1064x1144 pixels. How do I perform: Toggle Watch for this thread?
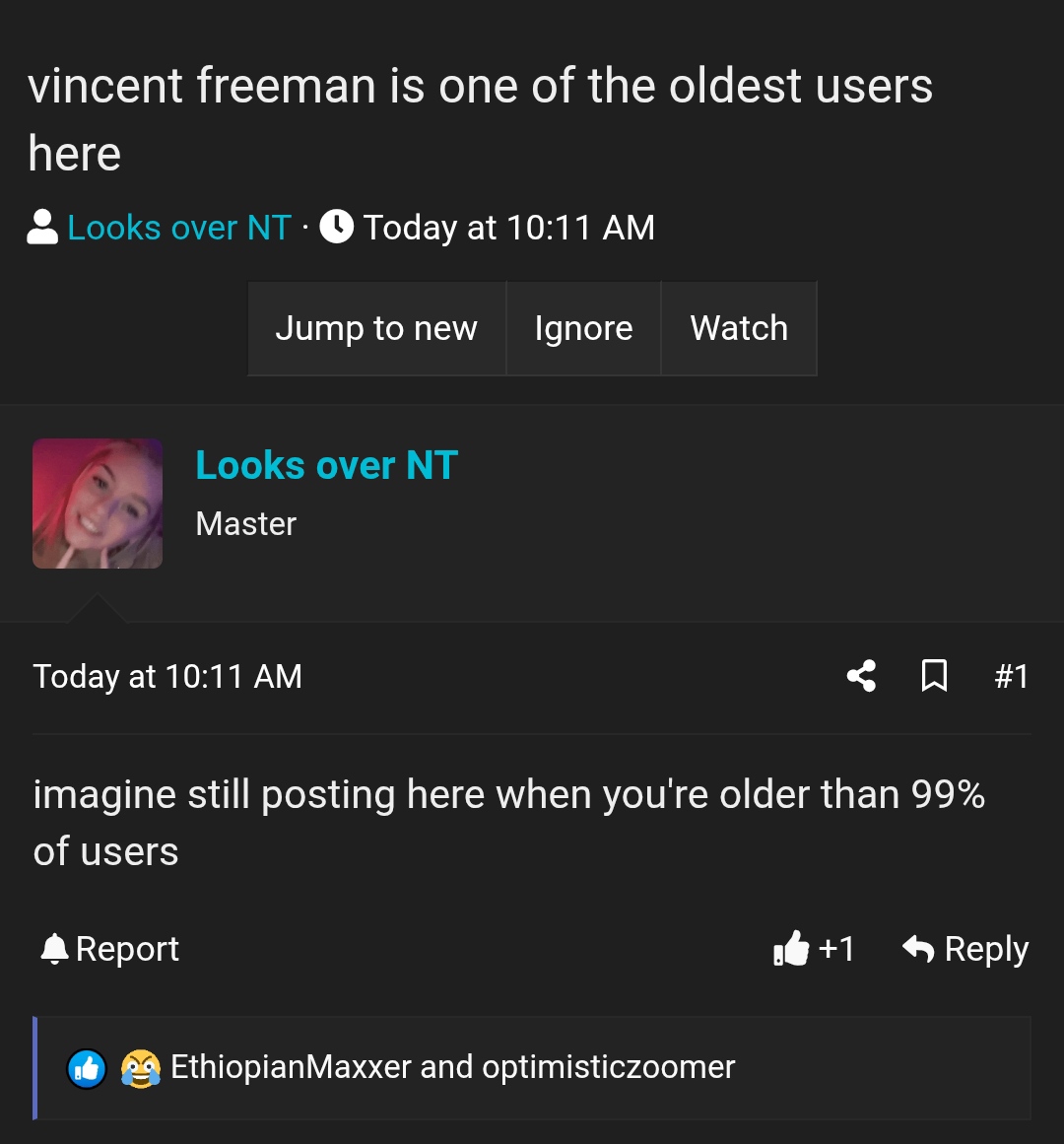click(739, 328)
